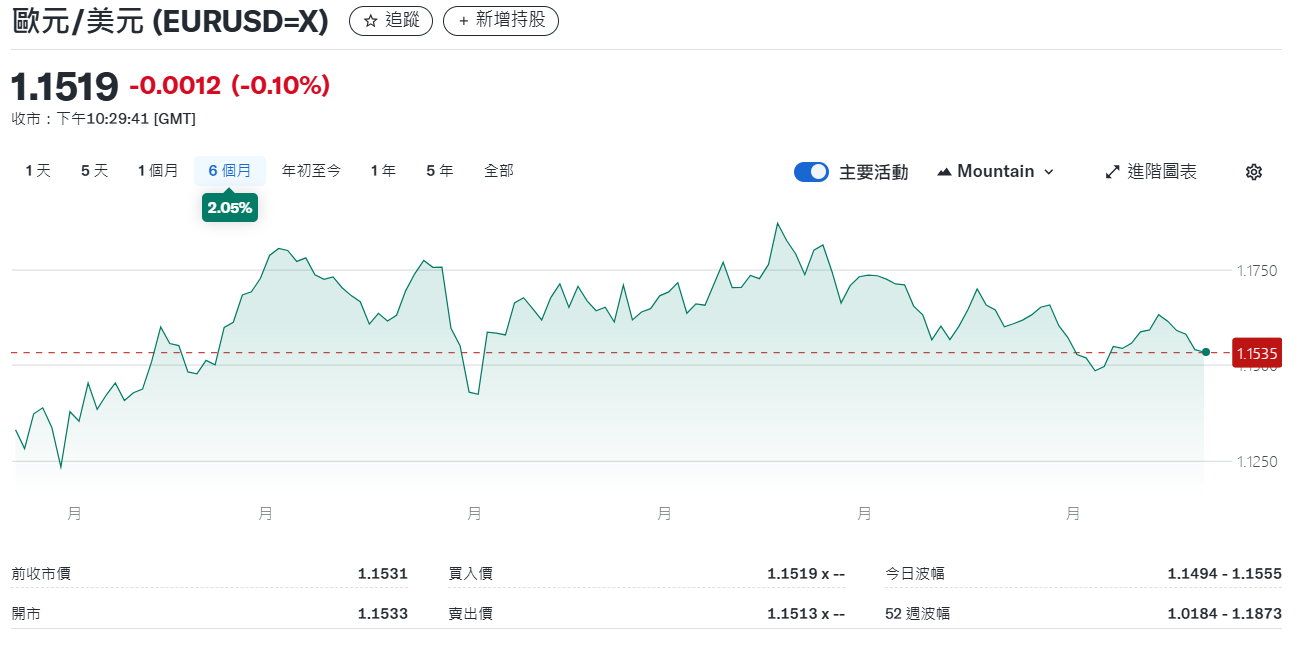This screenshot has height=659, width=1306.
Task: Click the 追蹤 follow button label
Action: [402, 21]
